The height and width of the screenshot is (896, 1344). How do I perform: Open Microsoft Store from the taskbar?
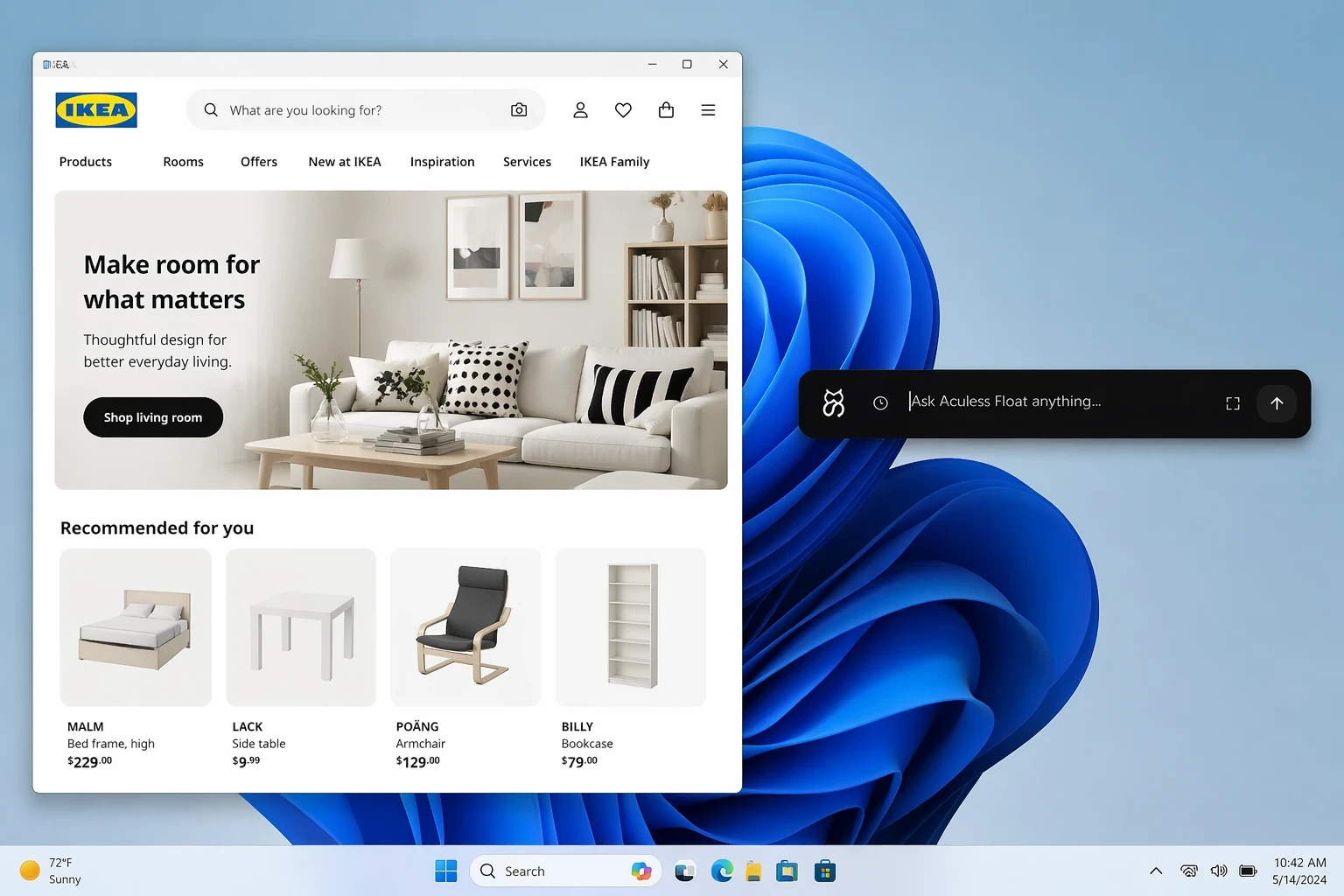(x=825, y=871)
